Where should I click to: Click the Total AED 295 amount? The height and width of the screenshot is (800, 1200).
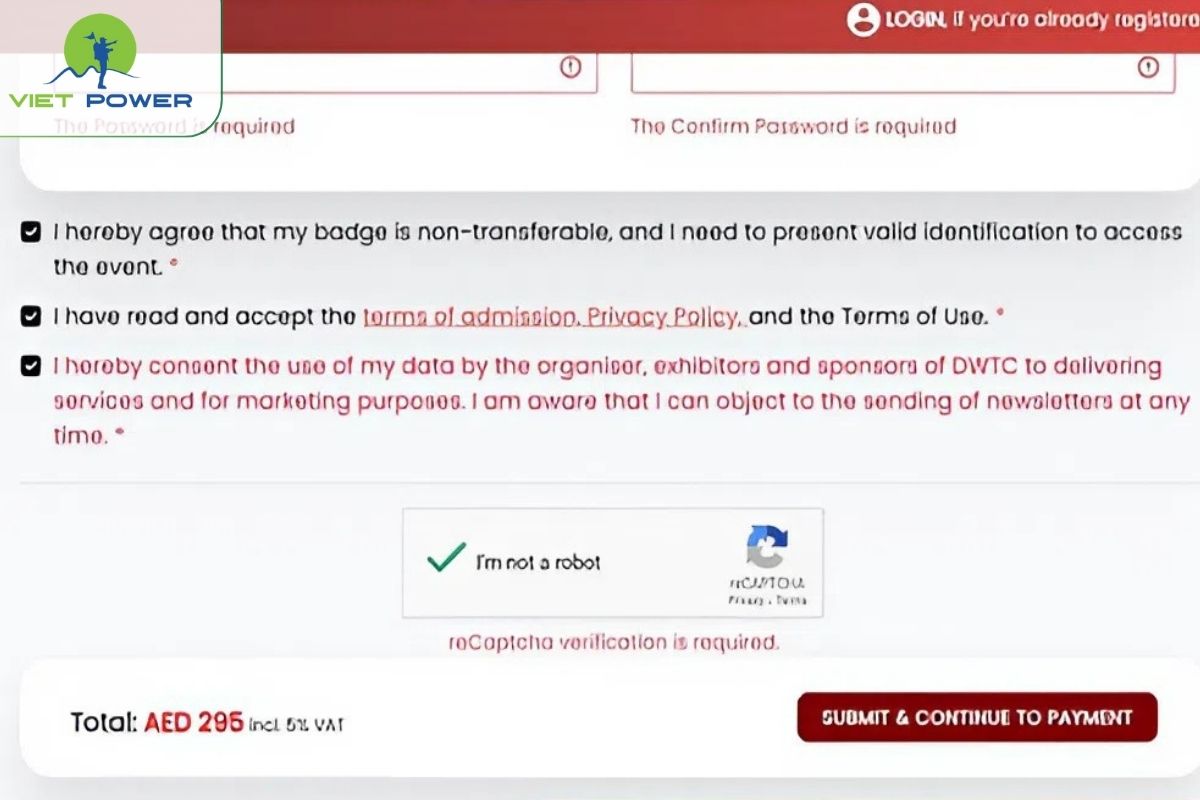tap(193, 722)
